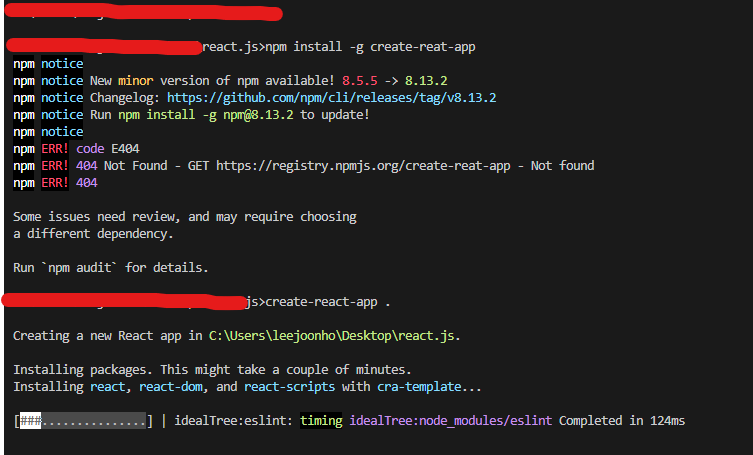Click 'Creating a new React app in' text
The height and width of the screenshot is (455, 753).
tap(108, 336)
